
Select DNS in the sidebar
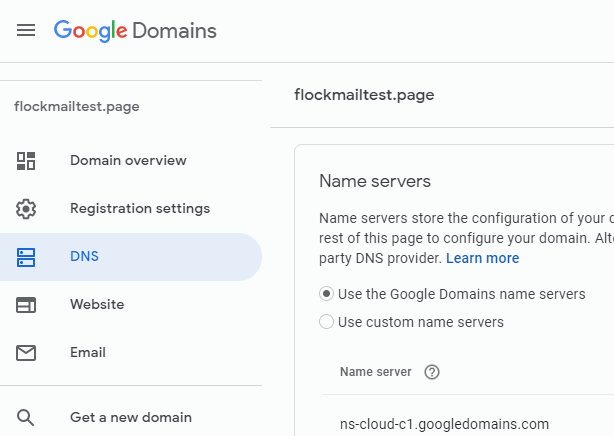(131, 257)
